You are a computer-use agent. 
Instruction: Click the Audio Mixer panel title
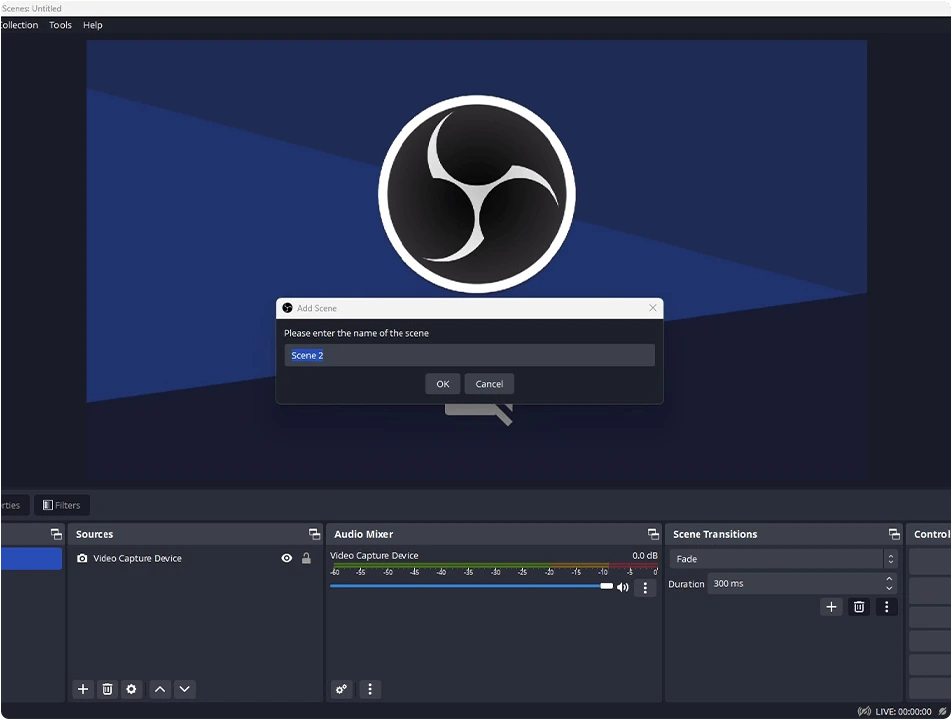click(x=364, y=534)
